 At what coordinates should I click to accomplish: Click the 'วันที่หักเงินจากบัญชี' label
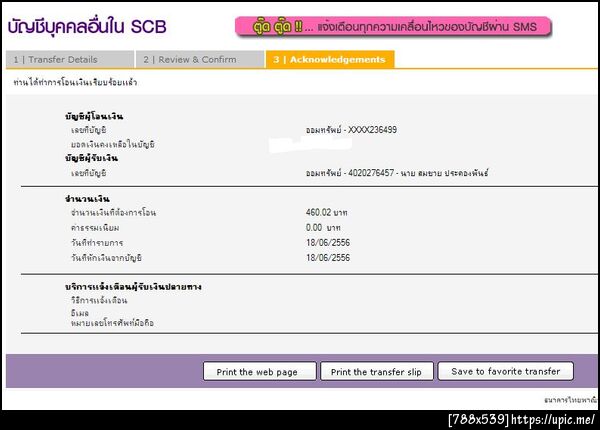[106, 258]
